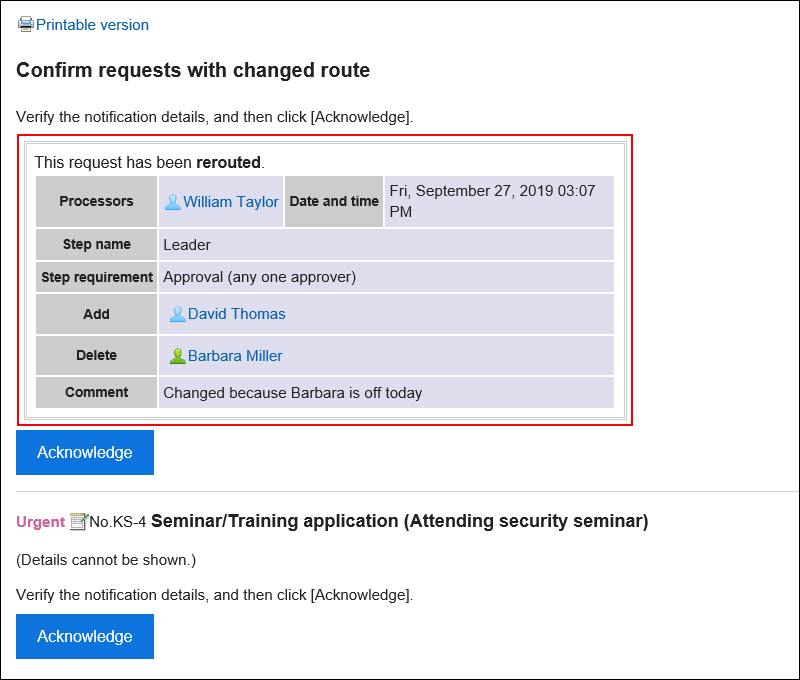Select the Seminar/Training application request title
800x680 pixels.
[399, 521]
